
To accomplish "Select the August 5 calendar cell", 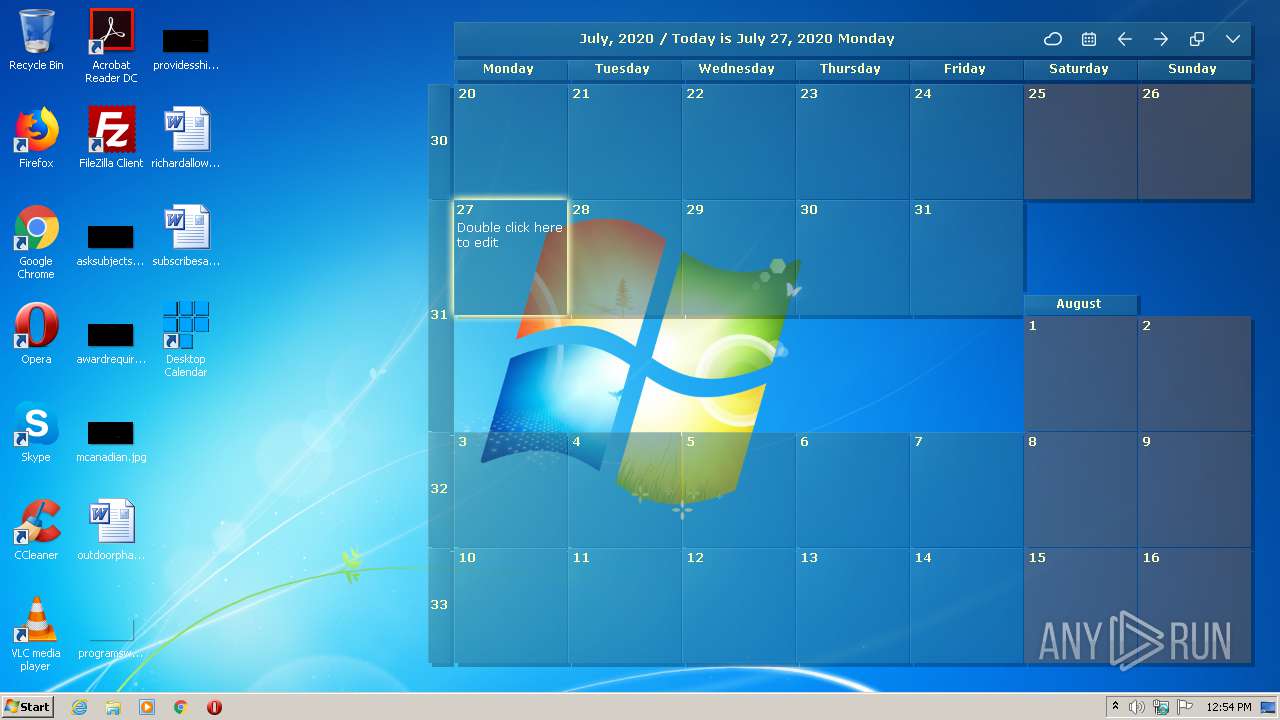I will tap(738, 490).
